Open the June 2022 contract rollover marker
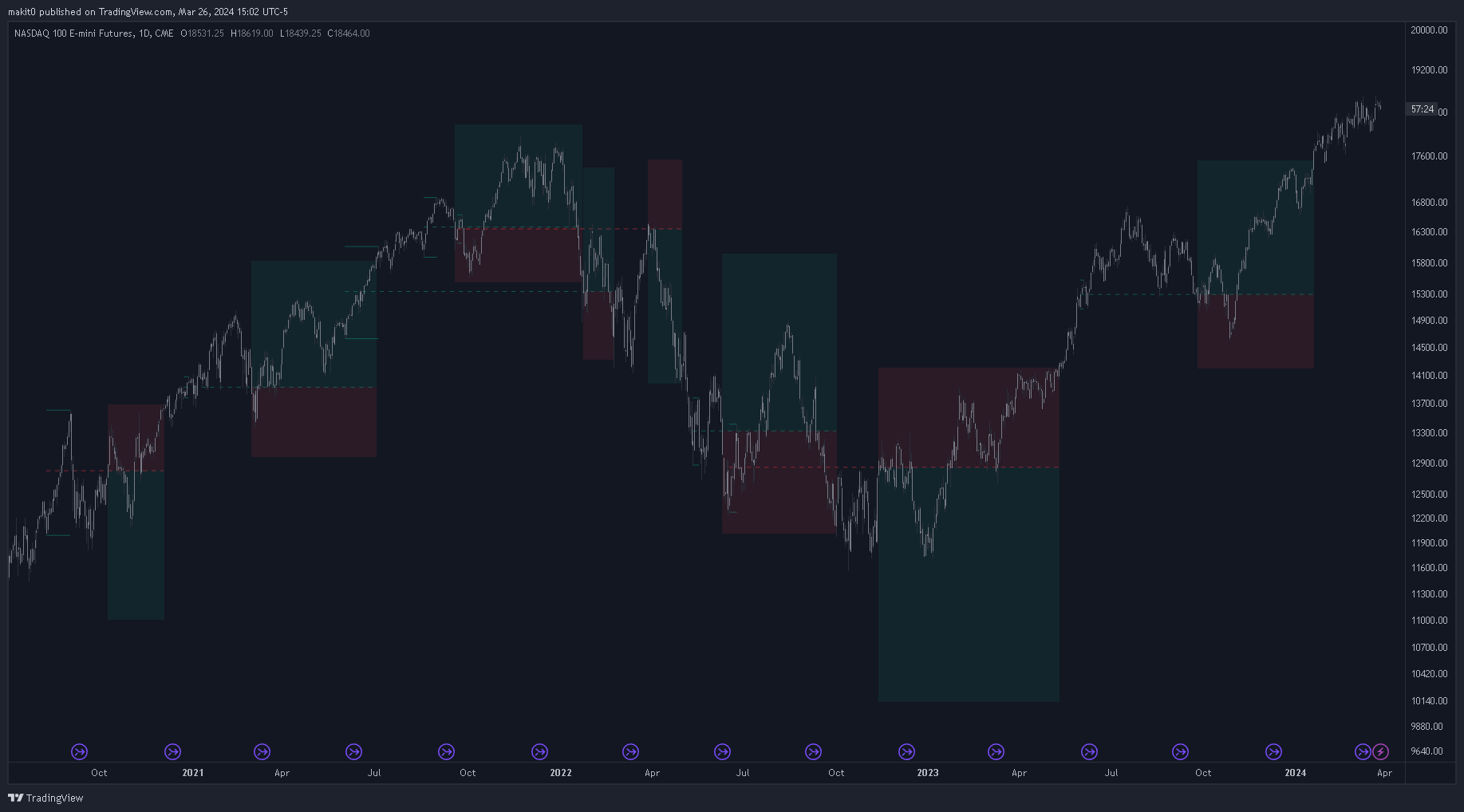This screenshot has width=1464, height=812. [722, 751]
